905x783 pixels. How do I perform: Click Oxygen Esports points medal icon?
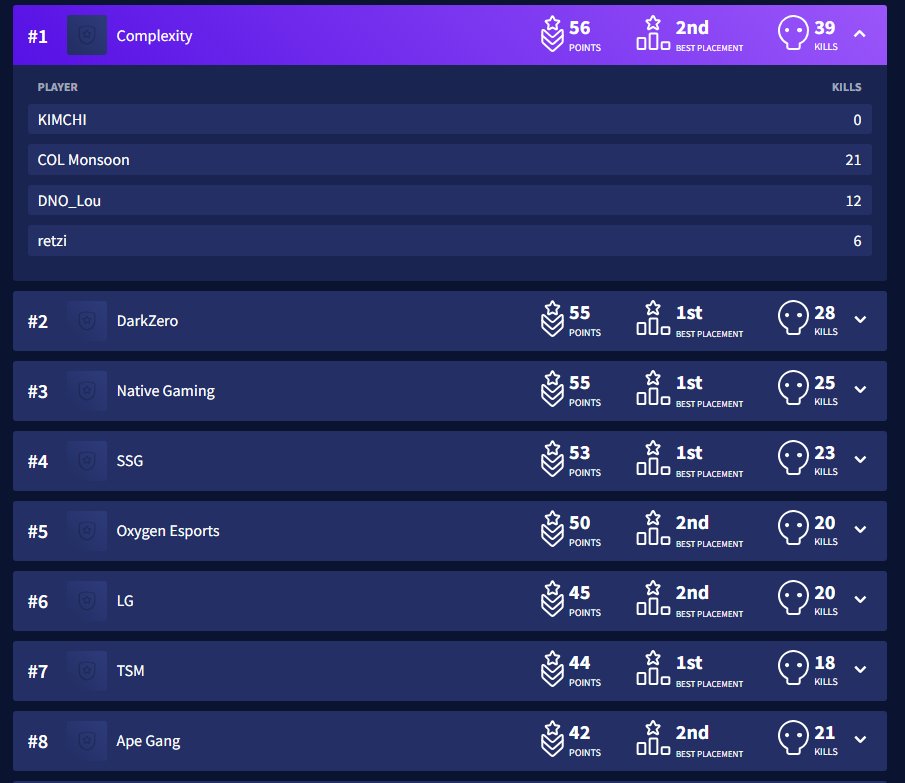pos(552,529)
